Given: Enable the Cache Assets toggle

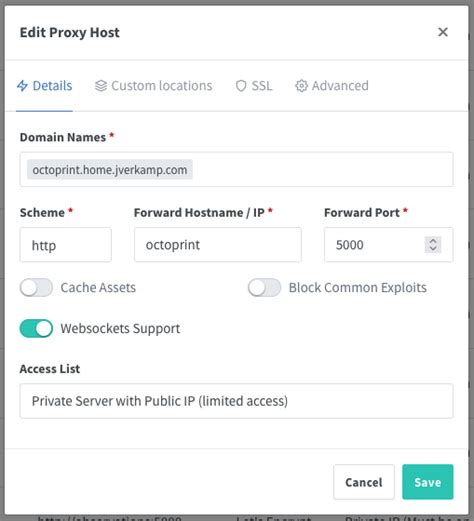Looking at the screenshot, I should tap(36, 287).
